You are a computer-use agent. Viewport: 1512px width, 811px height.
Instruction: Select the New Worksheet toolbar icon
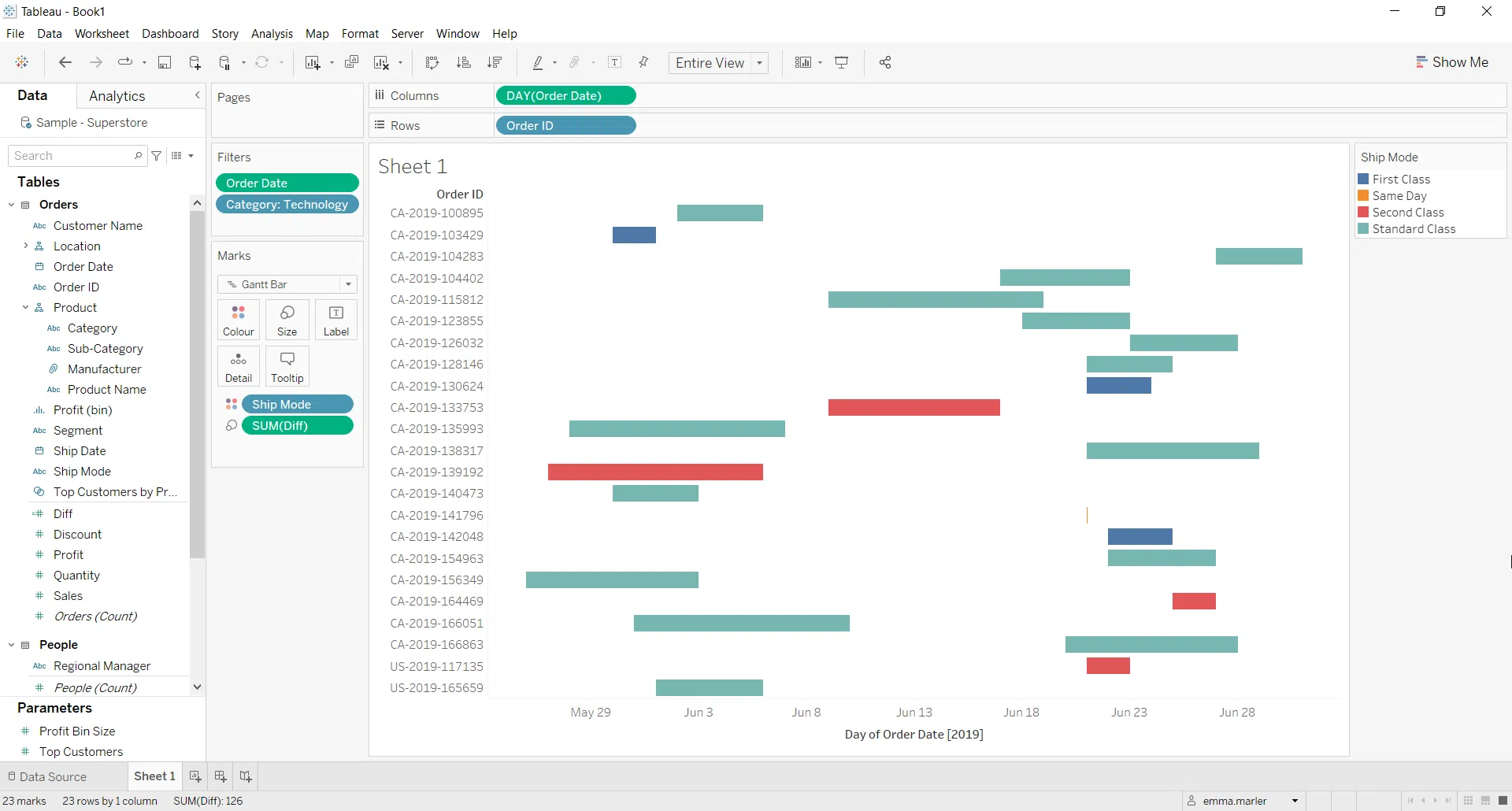point(313,63)
